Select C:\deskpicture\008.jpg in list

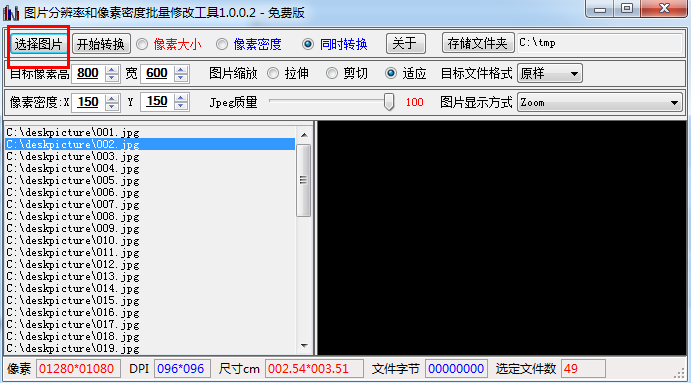point(150,216)
